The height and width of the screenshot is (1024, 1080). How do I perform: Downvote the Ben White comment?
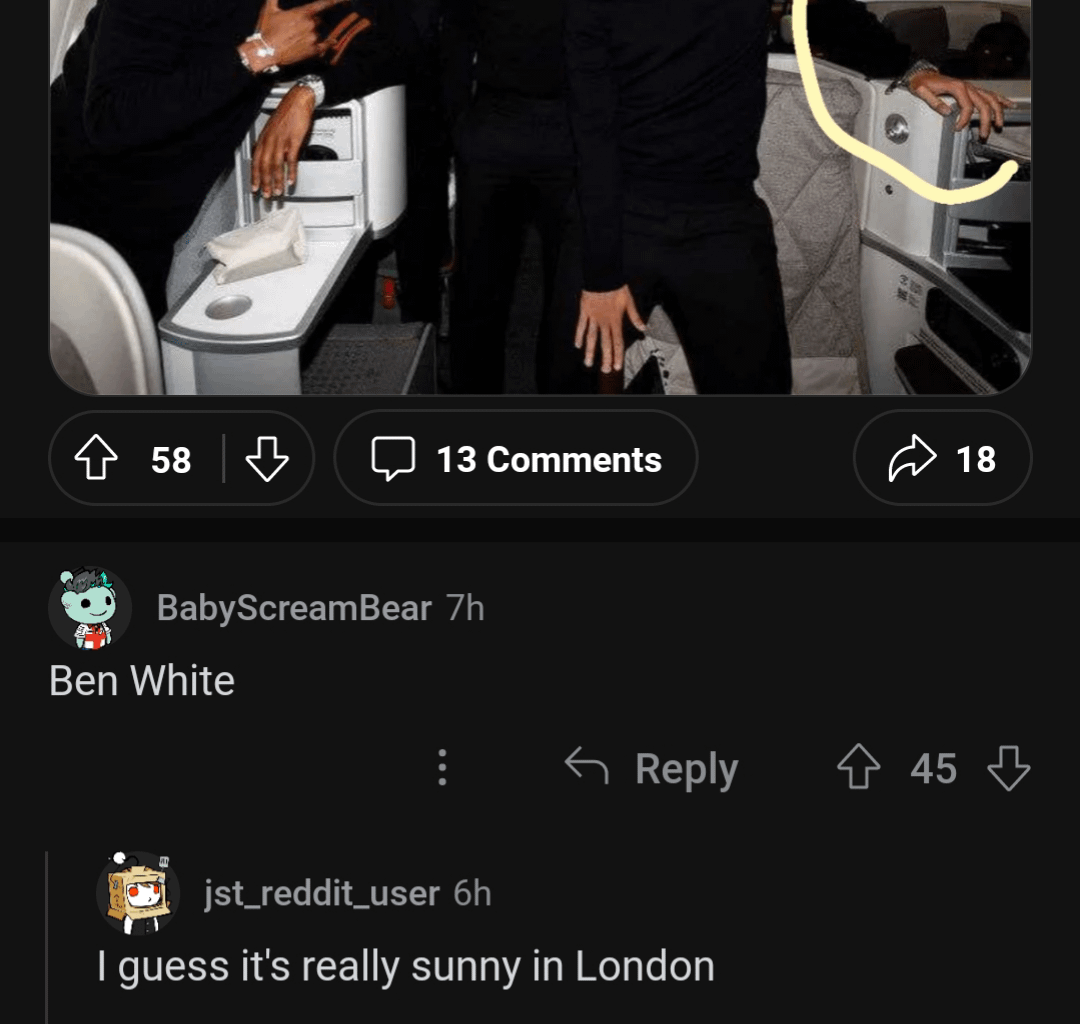(1008, 768)
